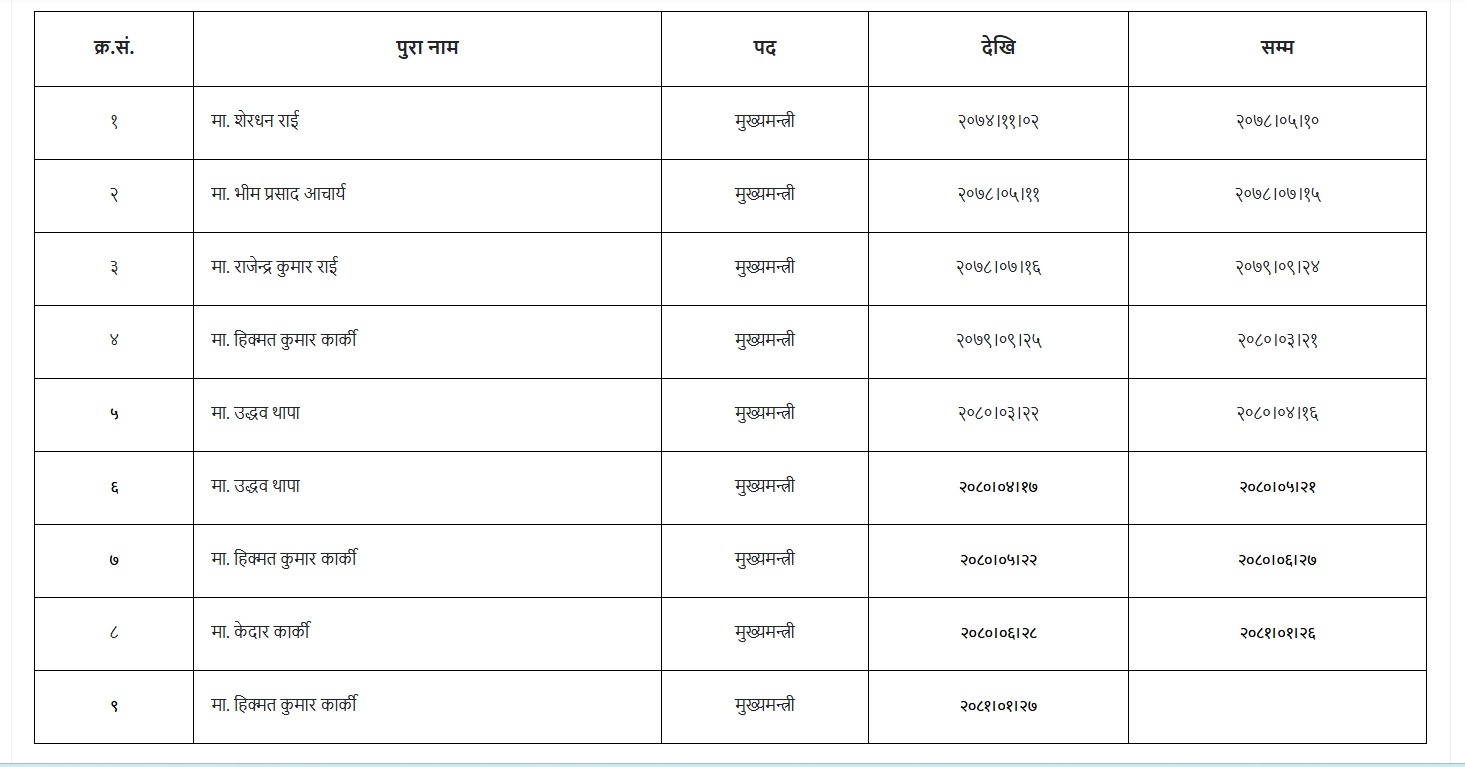Click the start date २०८१।०१।२७

[998, 706]
